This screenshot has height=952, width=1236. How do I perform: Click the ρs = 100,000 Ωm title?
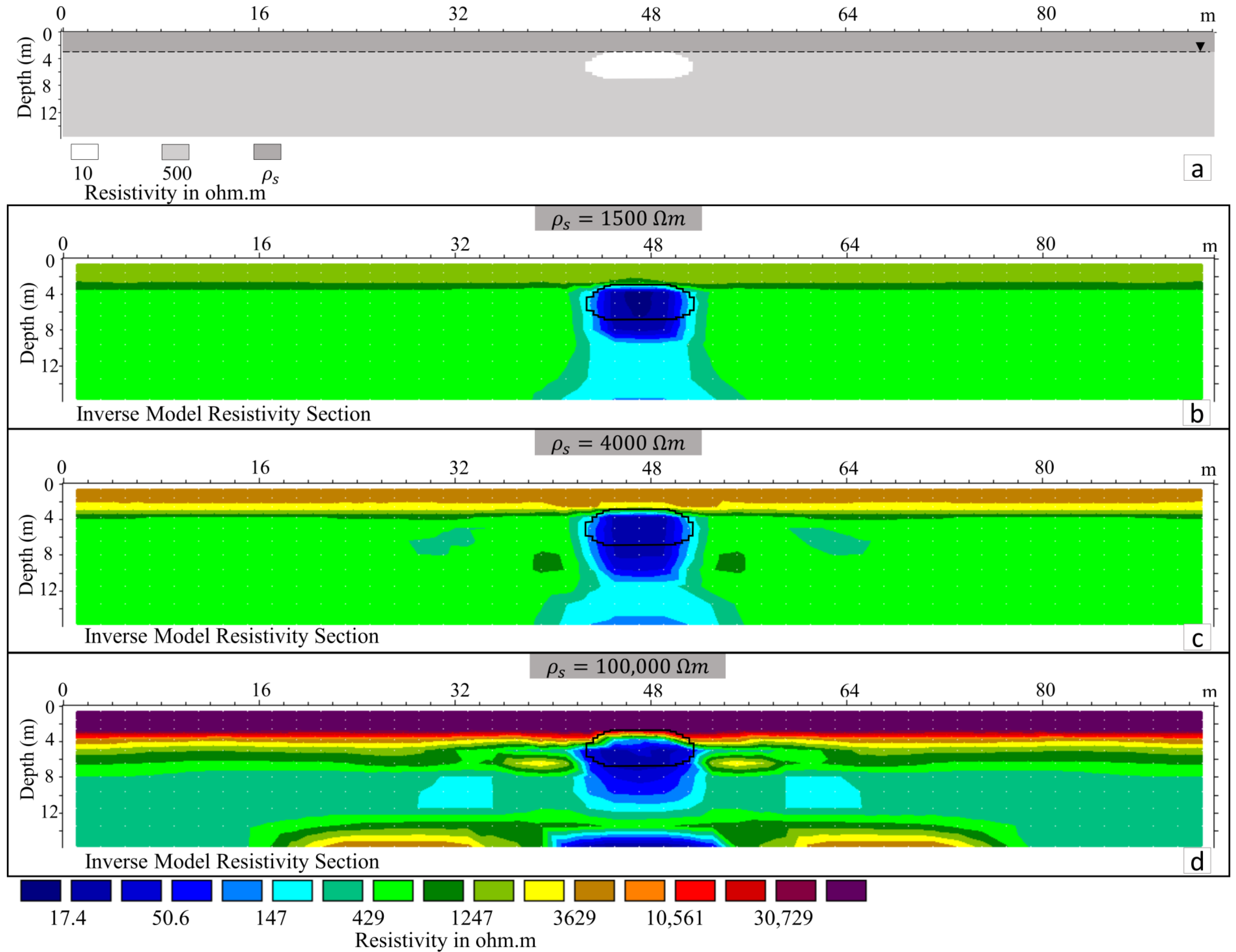pyautogui.click(x=627, y=666)
